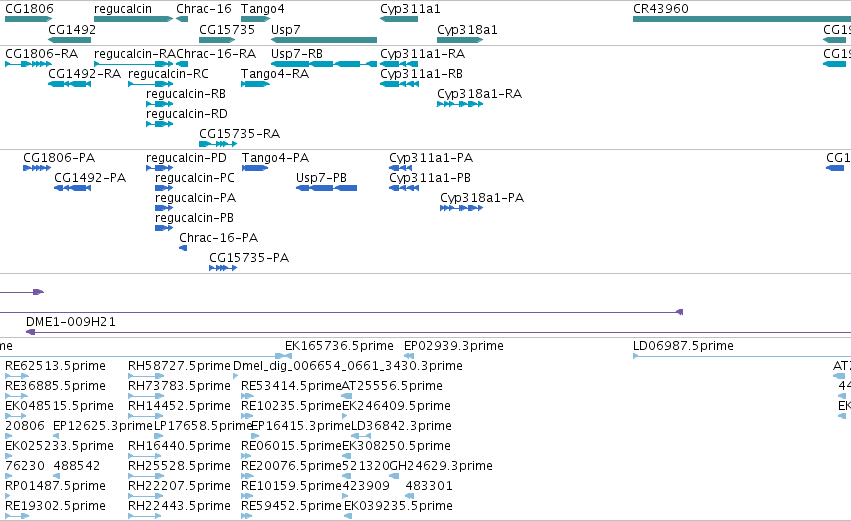Open EST RH58727.5prime
Viewport: 851px width, 521px height.
[180, 366]
